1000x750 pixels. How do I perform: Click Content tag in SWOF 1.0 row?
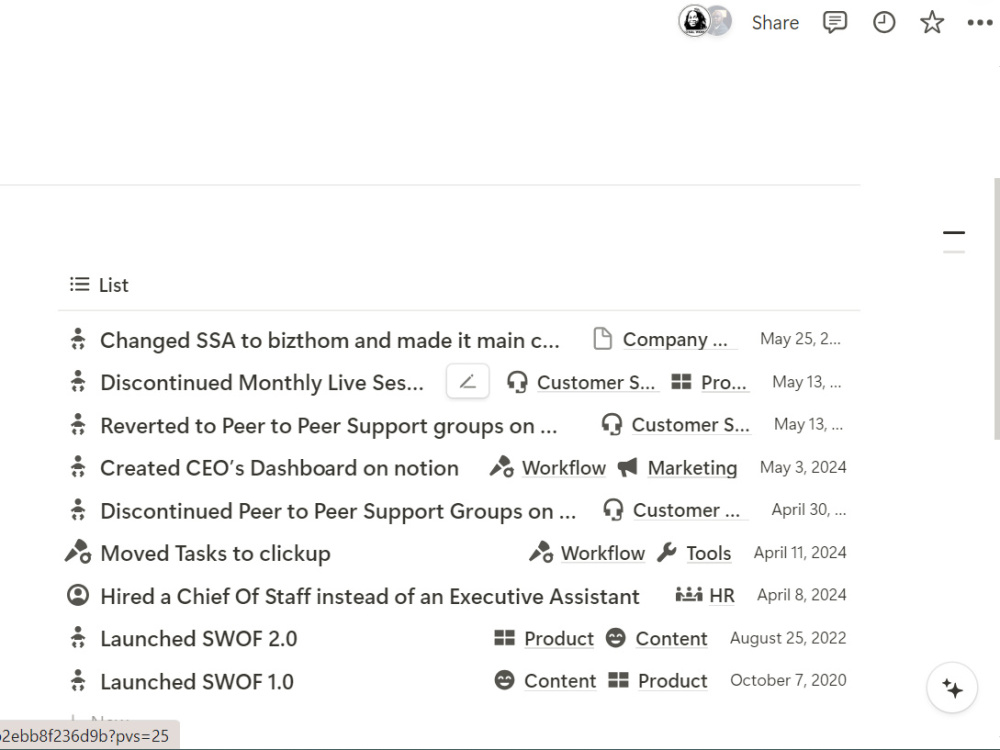[560, 681]
